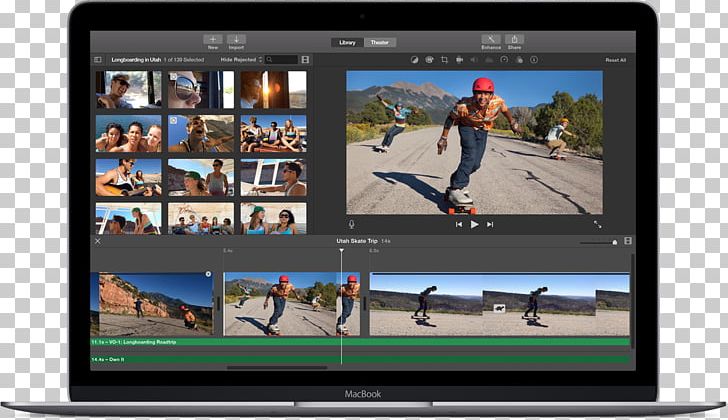Open the color correction palette tool
The height and width of the screenshot is (420, 728).
[429, 60]
